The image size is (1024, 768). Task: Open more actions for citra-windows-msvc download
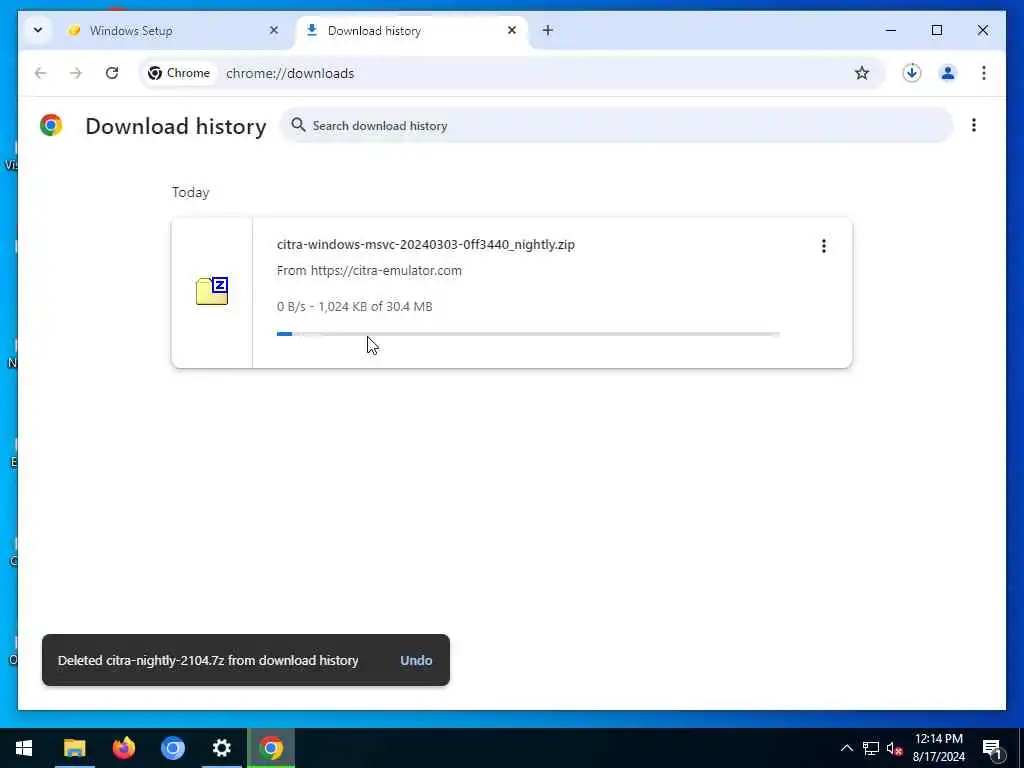824,246
